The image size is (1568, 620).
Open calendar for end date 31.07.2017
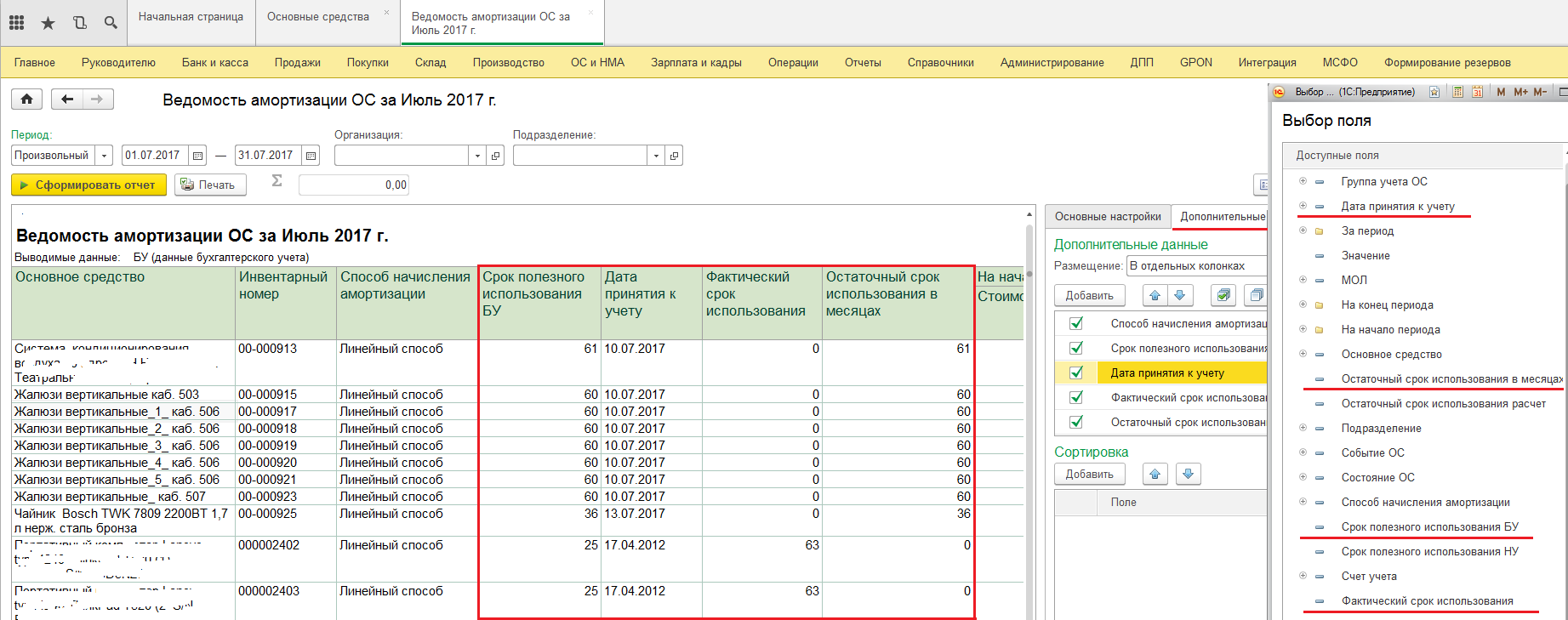tap(311, 156)
